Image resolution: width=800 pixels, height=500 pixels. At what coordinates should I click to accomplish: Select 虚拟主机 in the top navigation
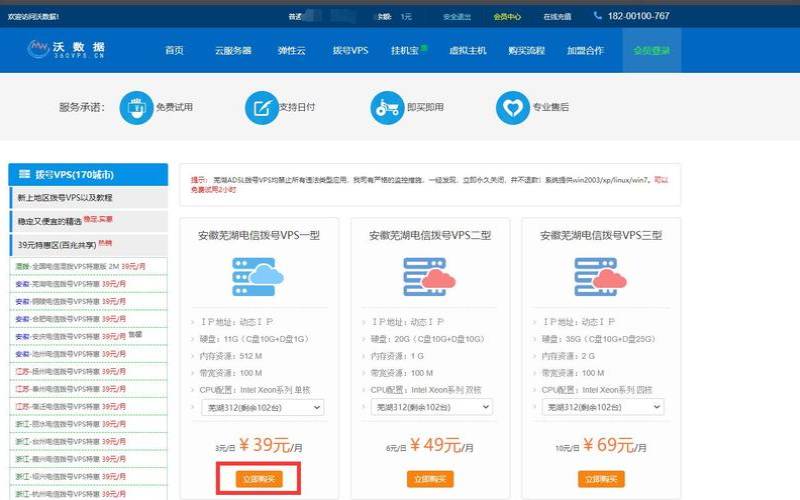(x=470, y=50)
